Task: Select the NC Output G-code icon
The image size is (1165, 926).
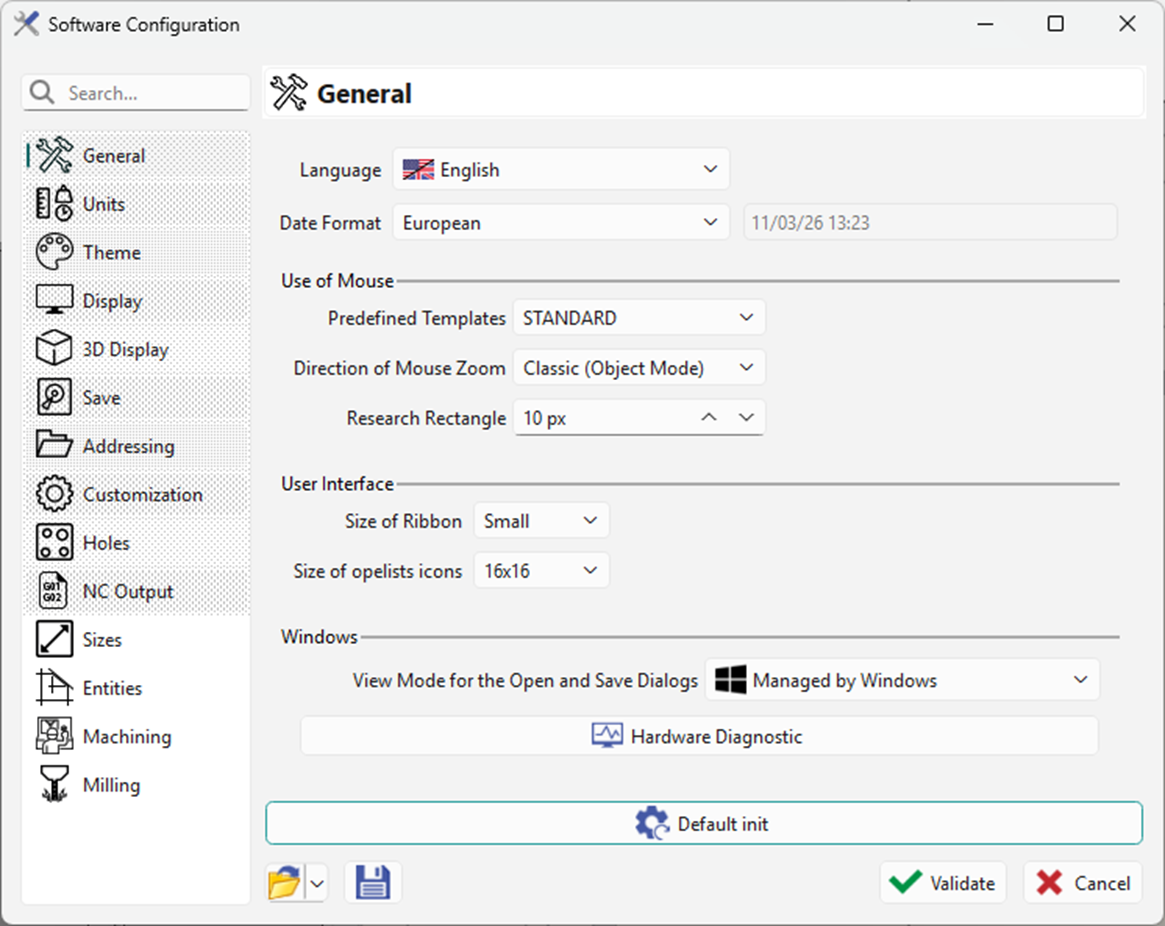Action: [x=54, y=591]
